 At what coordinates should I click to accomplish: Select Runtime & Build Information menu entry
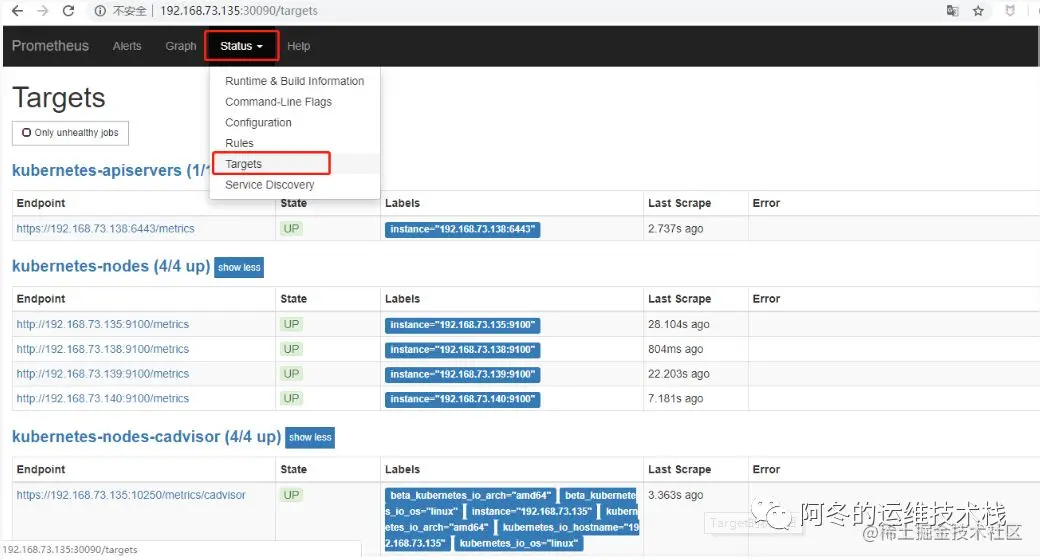[x=294, y=81]
